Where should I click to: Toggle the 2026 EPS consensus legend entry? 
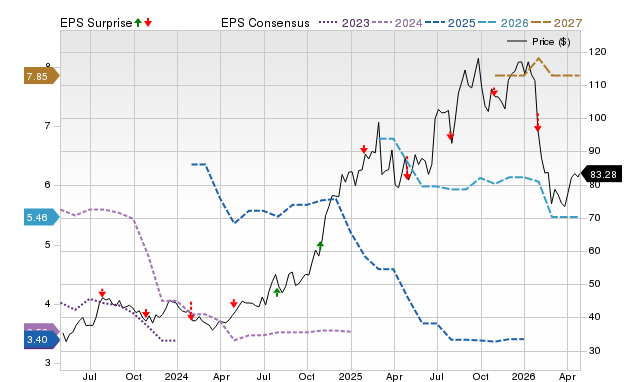(x=503, y=23)
